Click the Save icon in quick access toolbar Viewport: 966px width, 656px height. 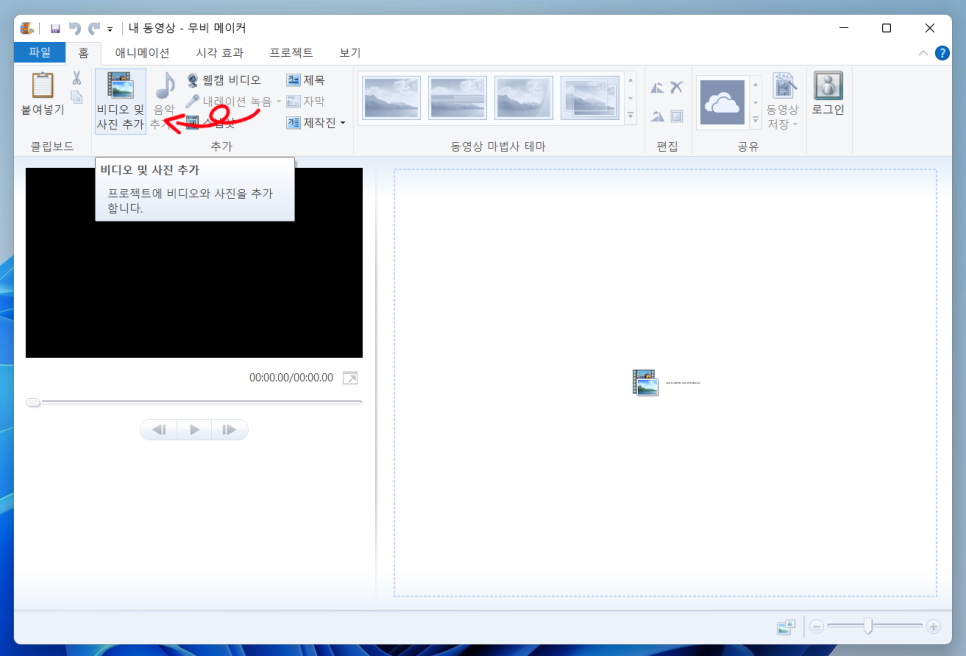[55, 28]
